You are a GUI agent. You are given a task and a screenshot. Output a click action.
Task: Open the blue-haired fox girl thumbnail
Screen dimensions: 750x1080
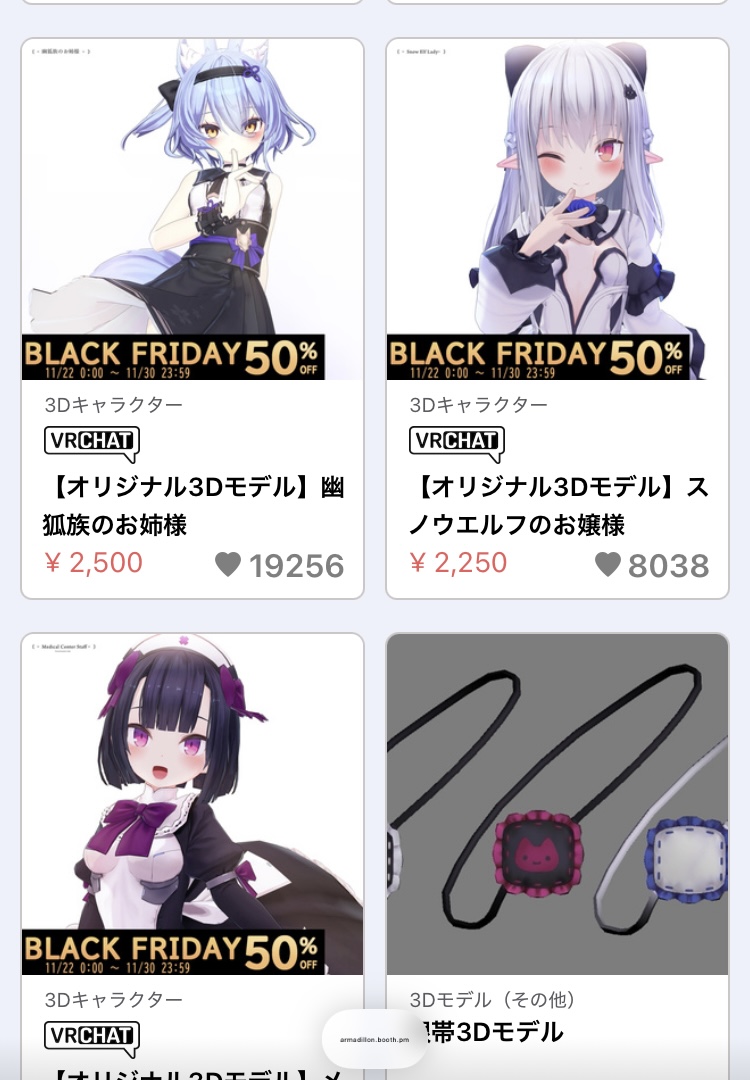pyautogui.click(x=192, y=209)
